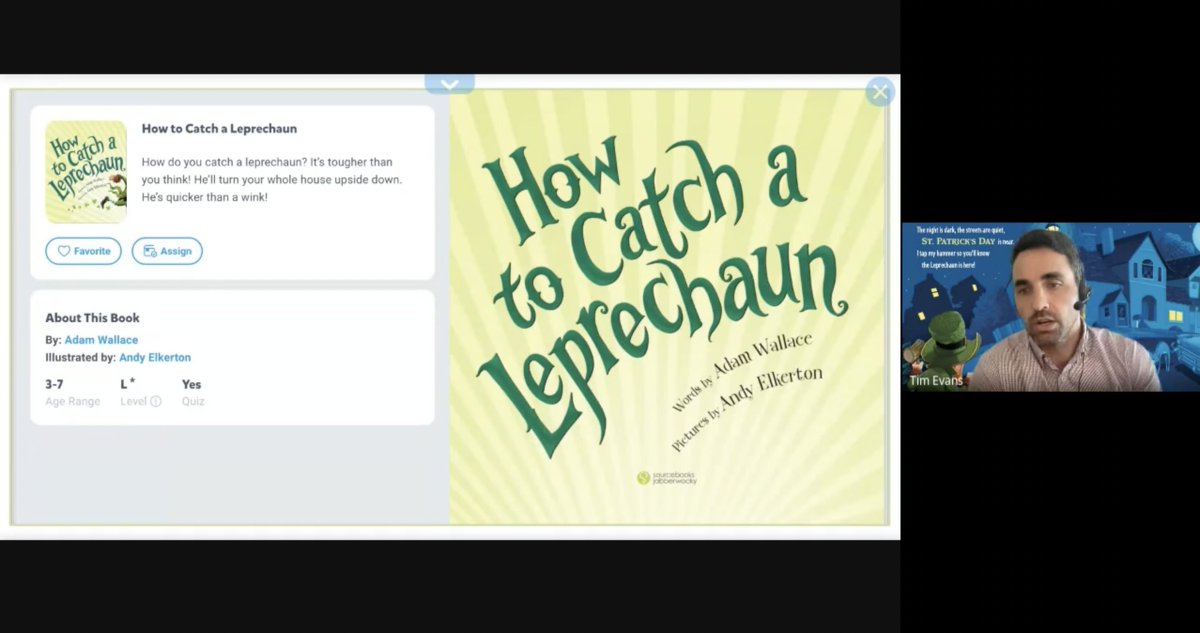Image resolution: width=1200 pixels, height=633 pixels.
Task: Click the large book title page image
Action: coord(668,307)
